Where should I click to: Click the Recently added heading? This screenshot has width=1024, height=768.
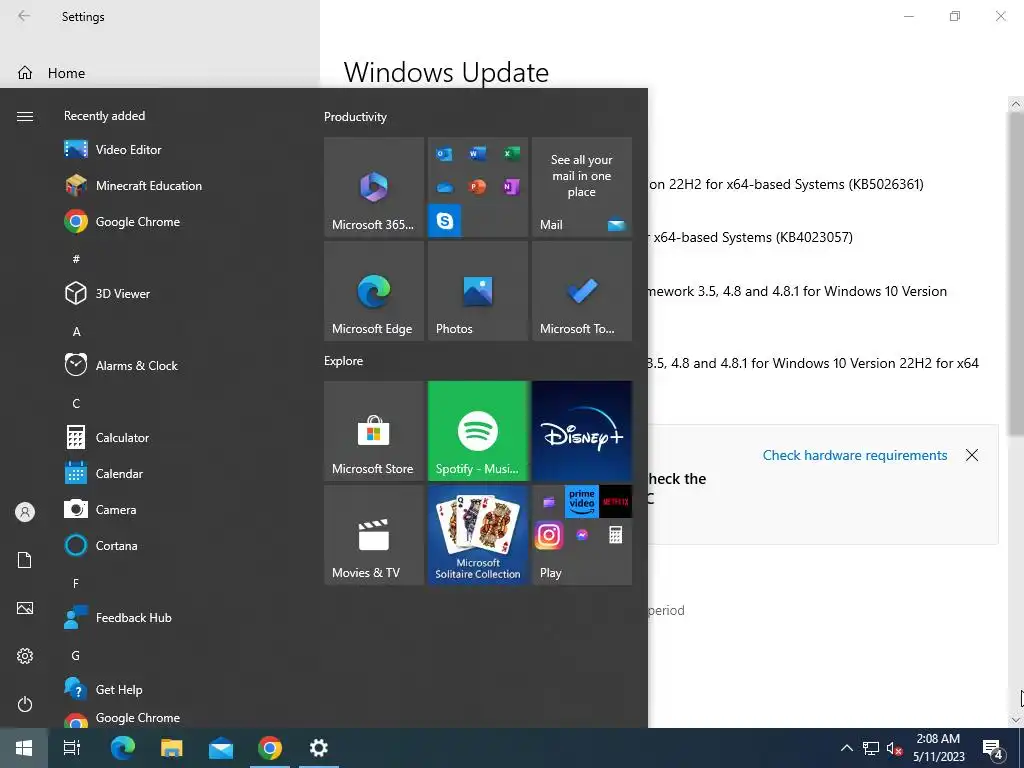[x=104, y=116]
